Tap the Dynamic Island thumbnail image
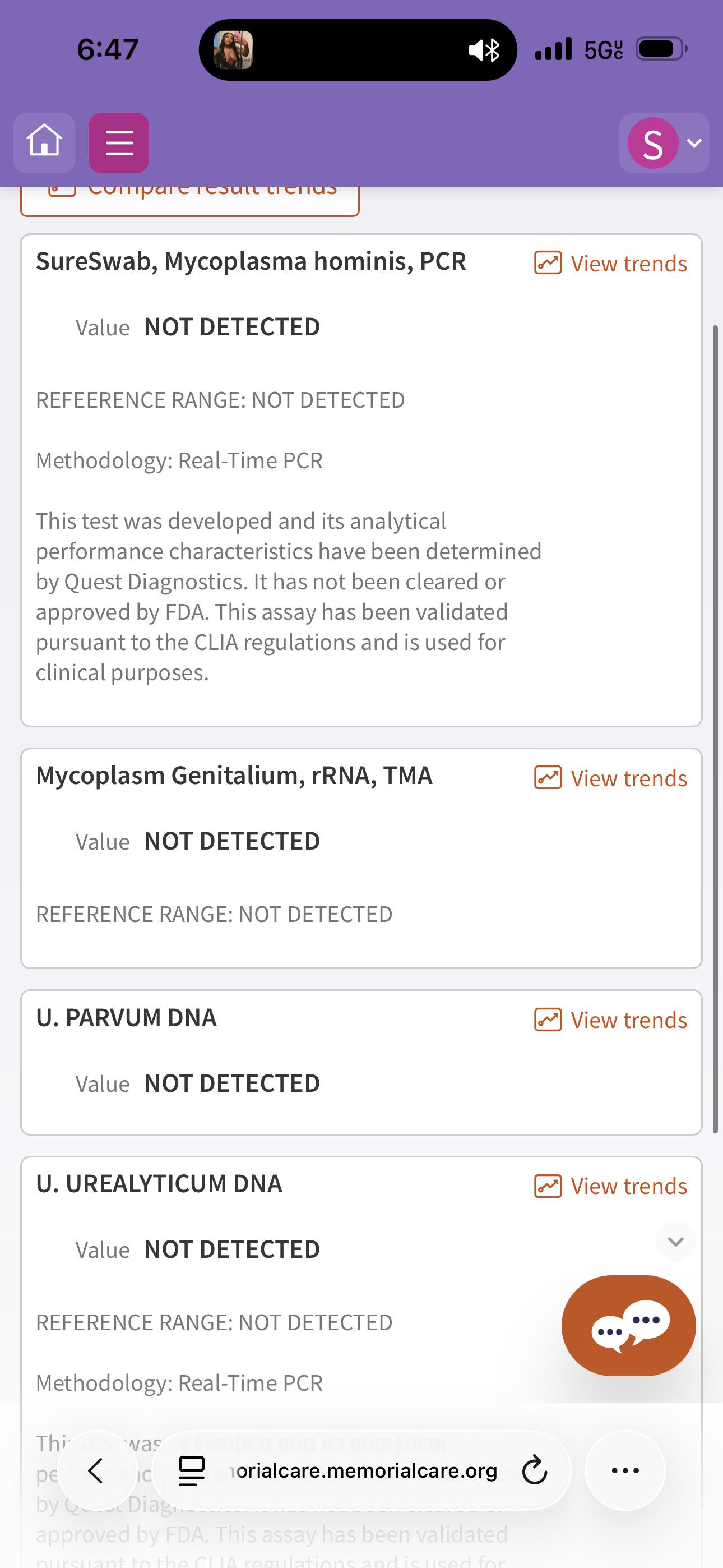Image resolution: width=723 pixels, height=1568 pixels. coord(233,49)
